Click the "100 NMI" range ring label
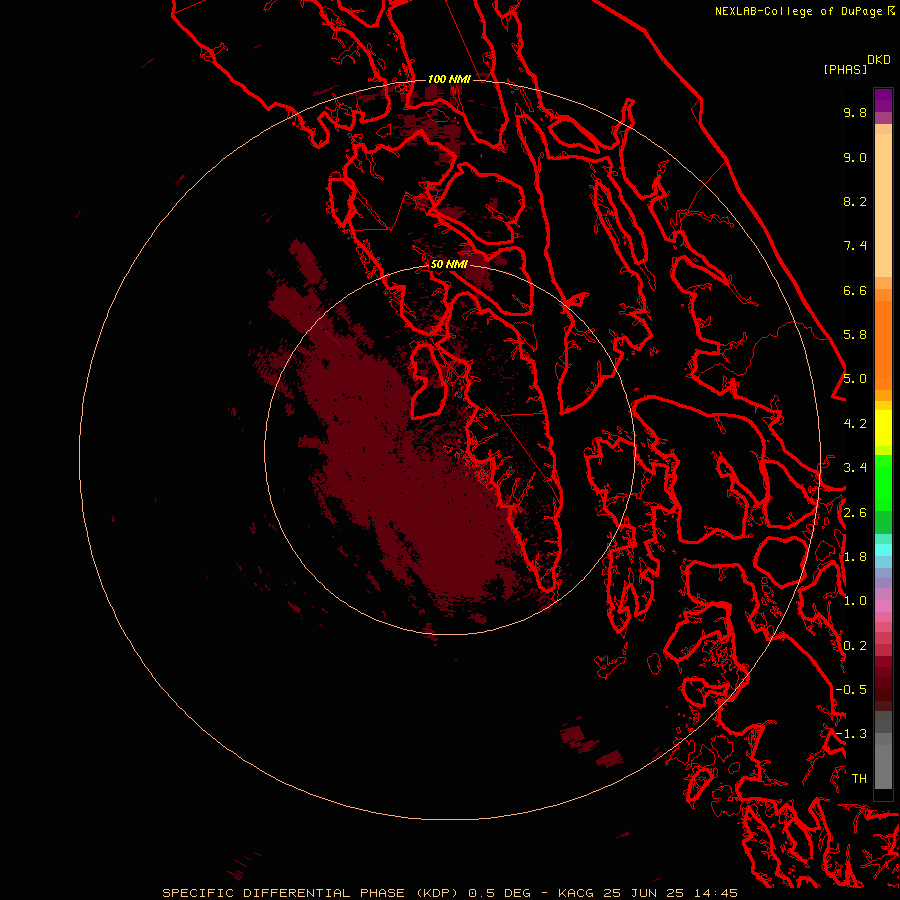The width and height of the screenshot is (900, 900). [x=449, y=79]
